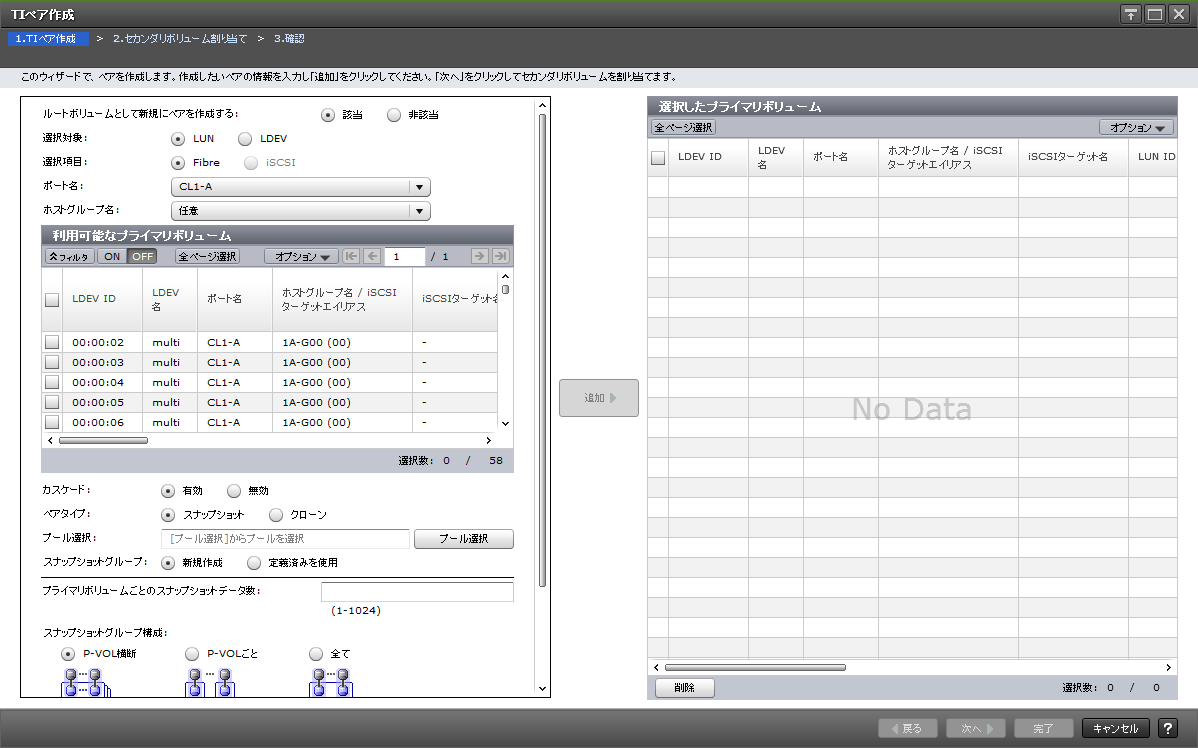Choose クローン as the pair type
1198x748 pixels.
275,514
